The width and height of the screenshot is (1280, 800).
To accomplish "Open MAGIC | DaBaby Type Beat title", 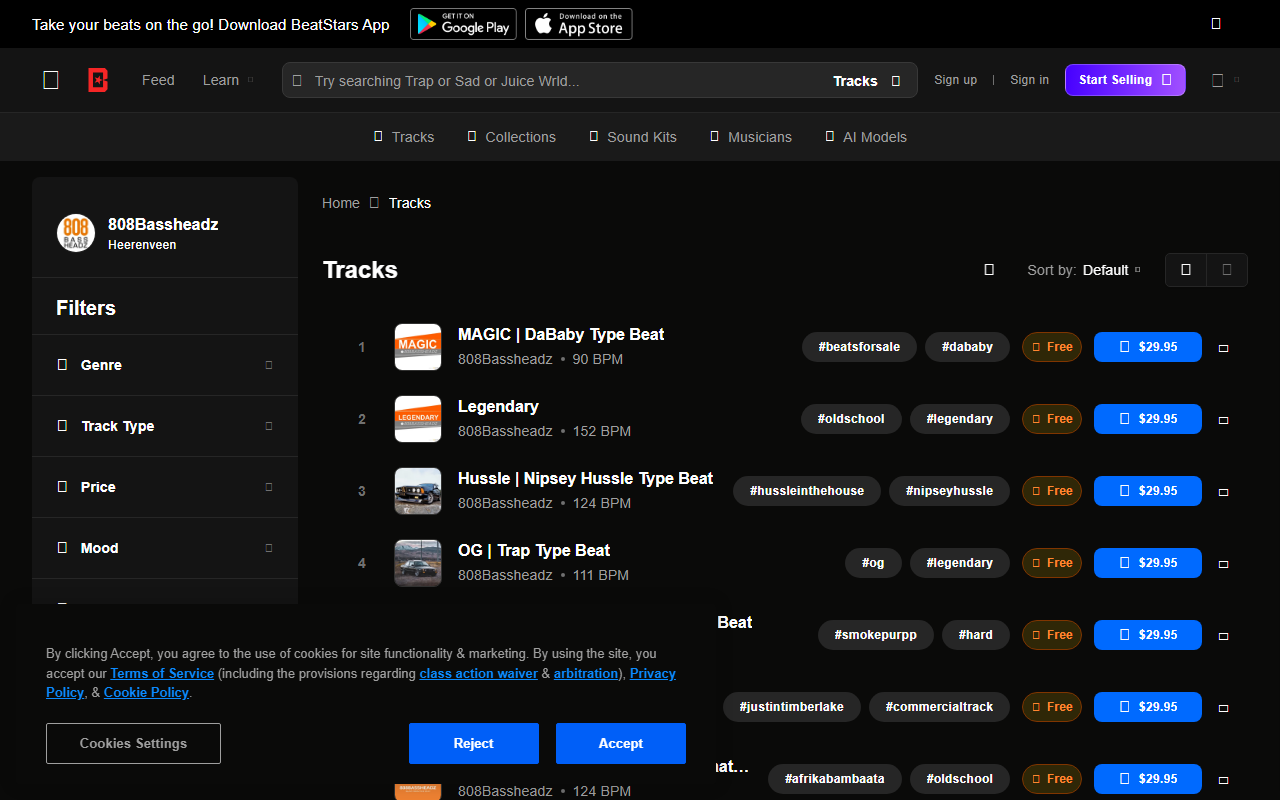I will tap(561, 334).
